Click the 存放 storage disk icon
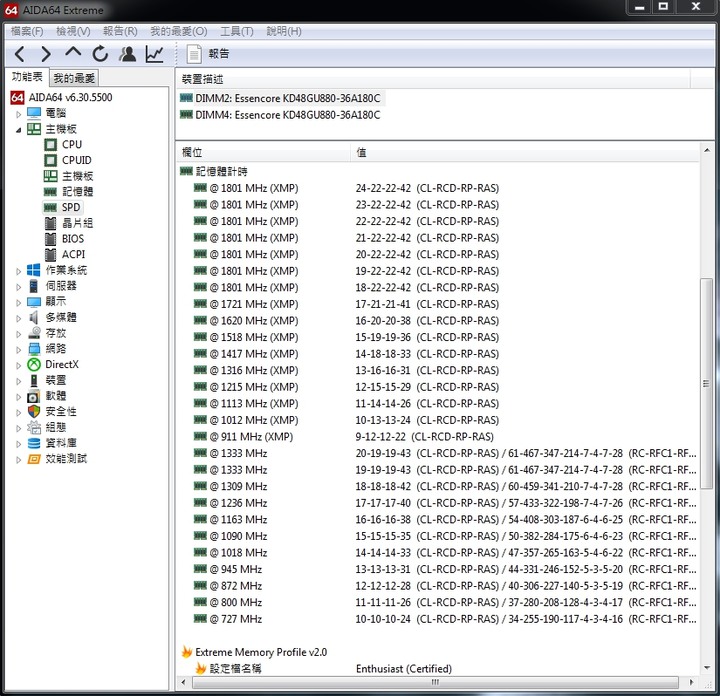 click(x=34, y=333)
